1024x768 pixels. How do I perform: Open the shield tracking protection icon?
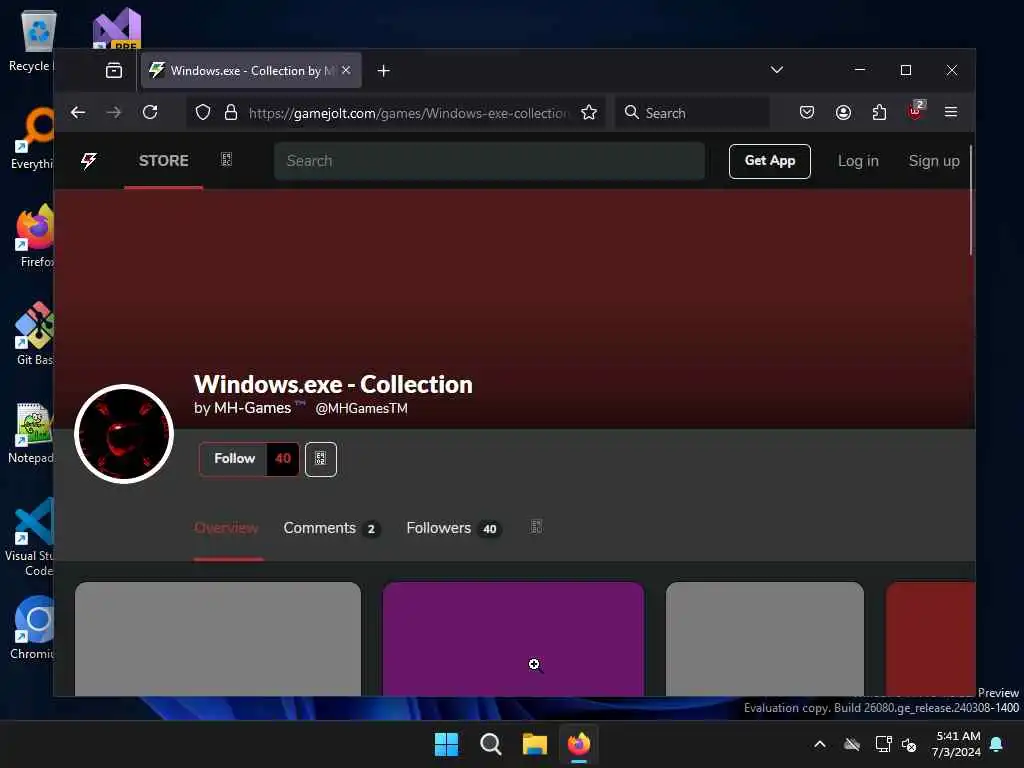[x=203, y=112]
